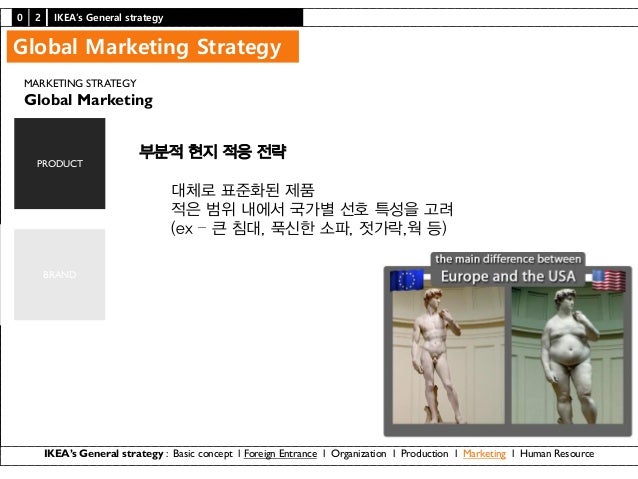Click the USA flag icon
Screen dimensions: 638x479
click(609, 280)
